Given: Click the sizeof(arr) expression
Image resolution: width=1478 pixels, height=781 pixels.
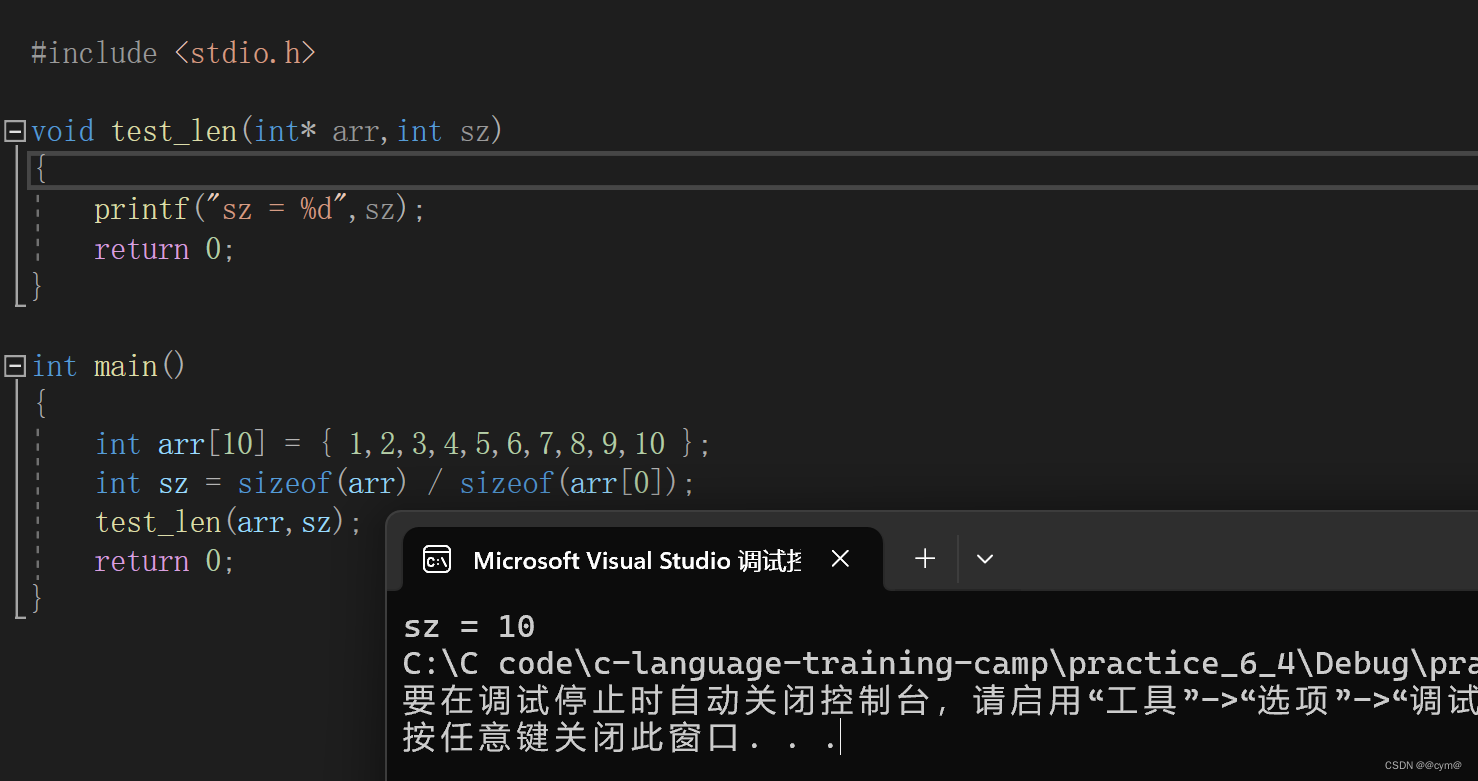Looking at the screenshot, I should 323,483.
